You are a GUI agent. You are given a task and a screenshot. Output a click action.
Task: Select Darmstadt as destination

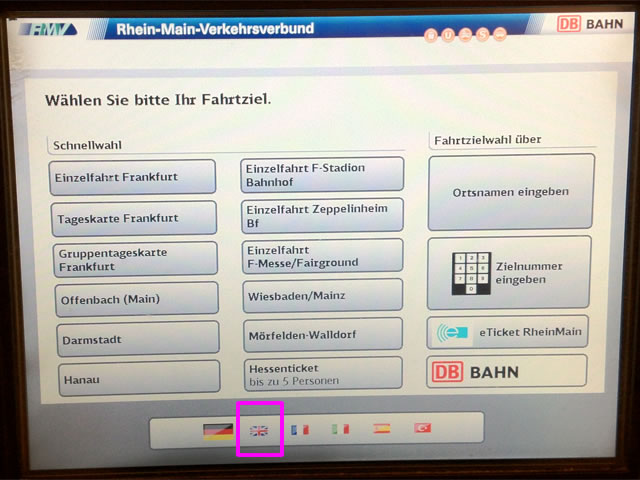coord(136,339)
